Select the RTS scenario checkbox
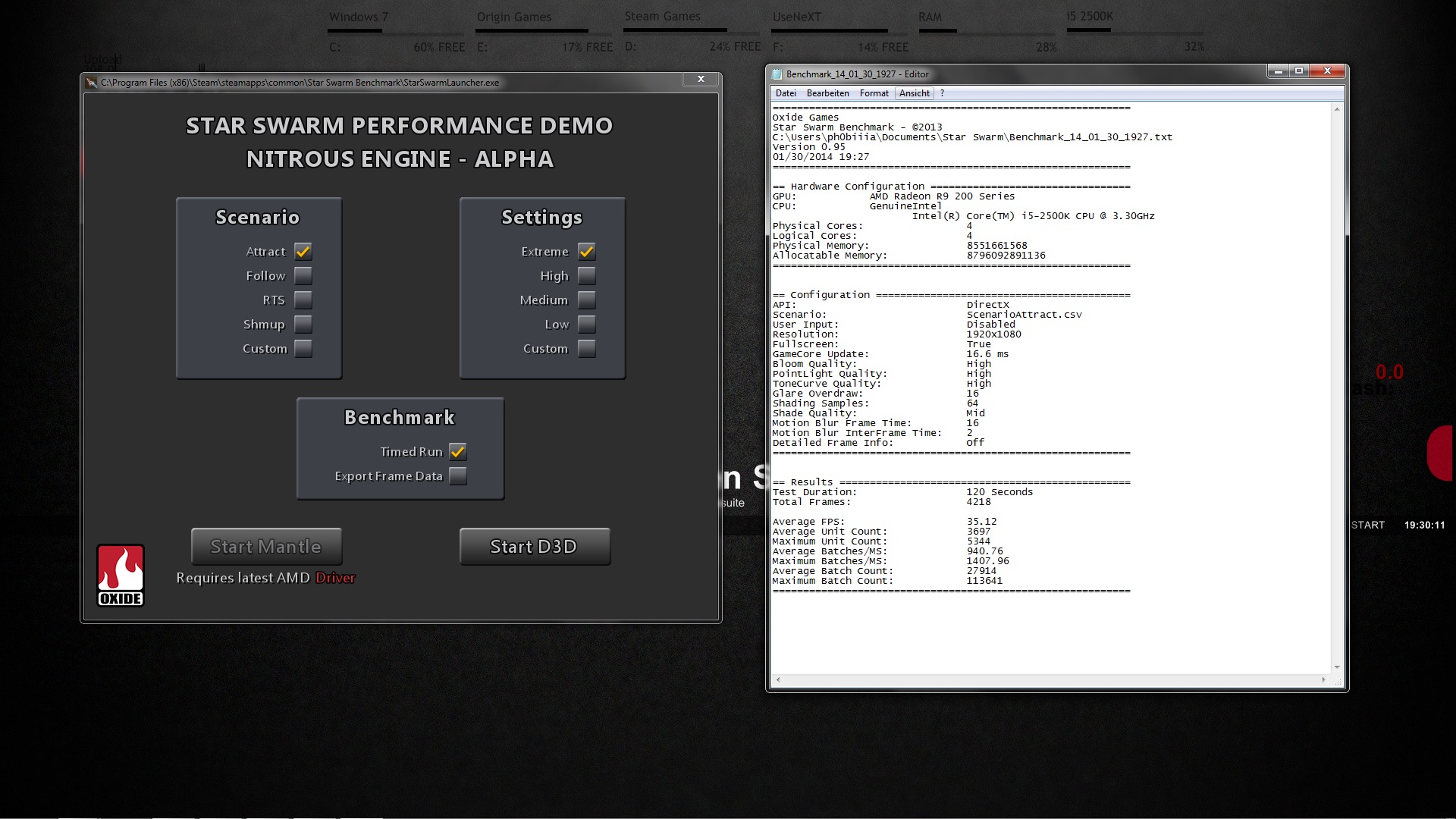The height and width of the screenshot is (819, 1456). click(303, 300)
